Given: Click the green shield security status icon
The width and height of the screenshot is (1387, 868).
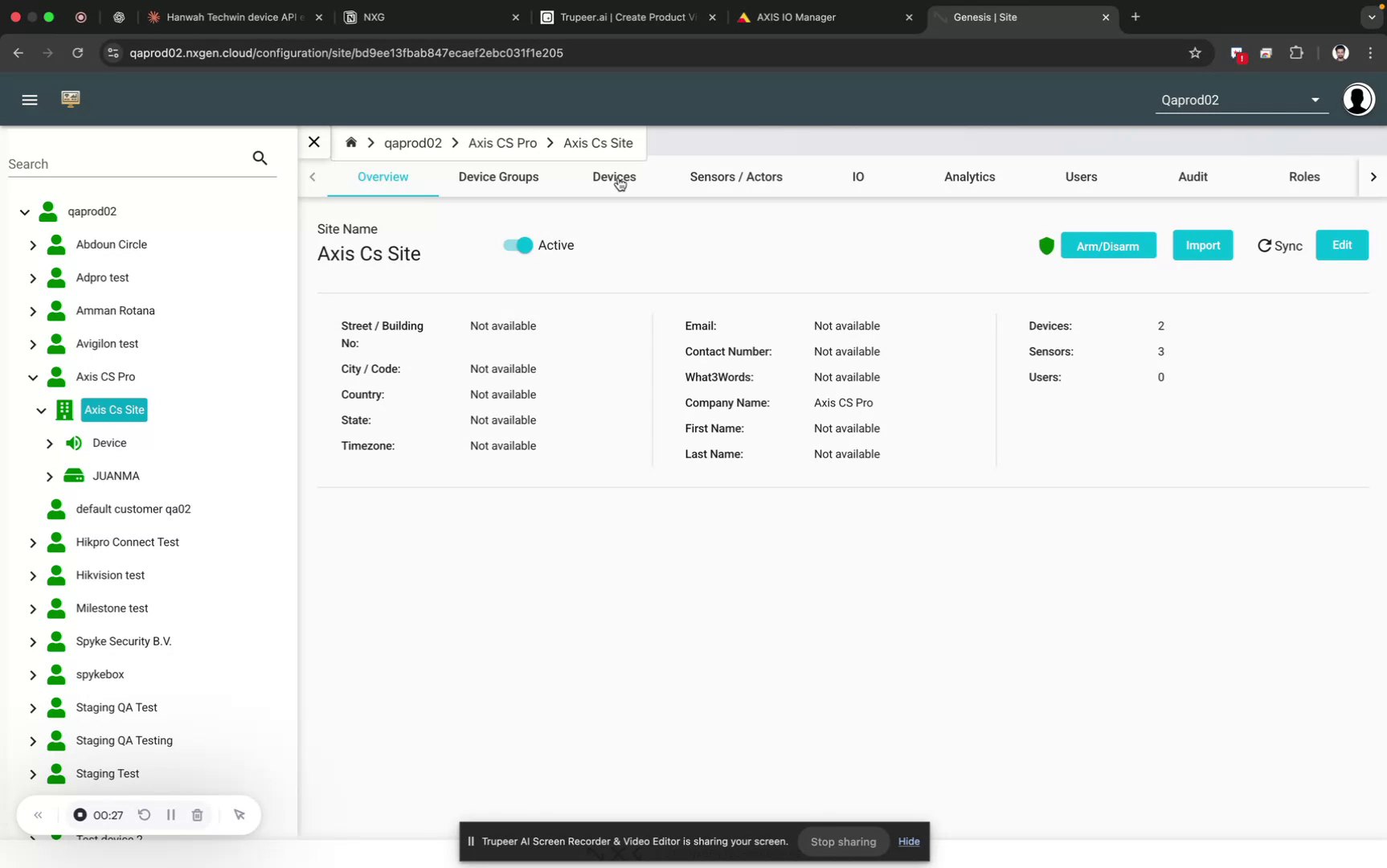Looking at the screenshot, I should 1046,246.
